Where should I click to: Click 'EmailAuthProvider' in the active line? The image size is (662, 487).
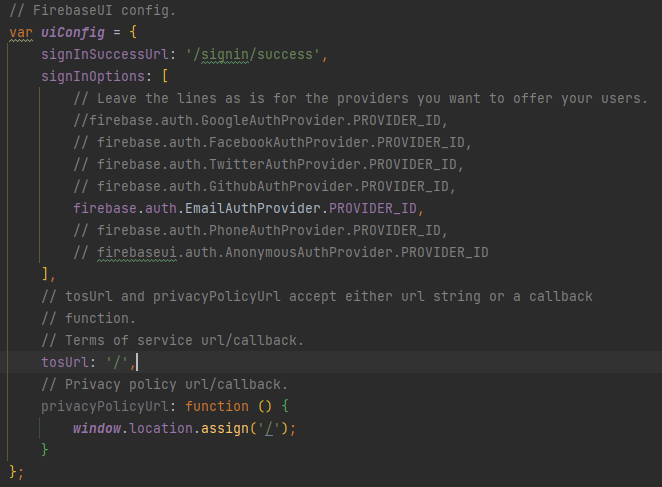252,208
